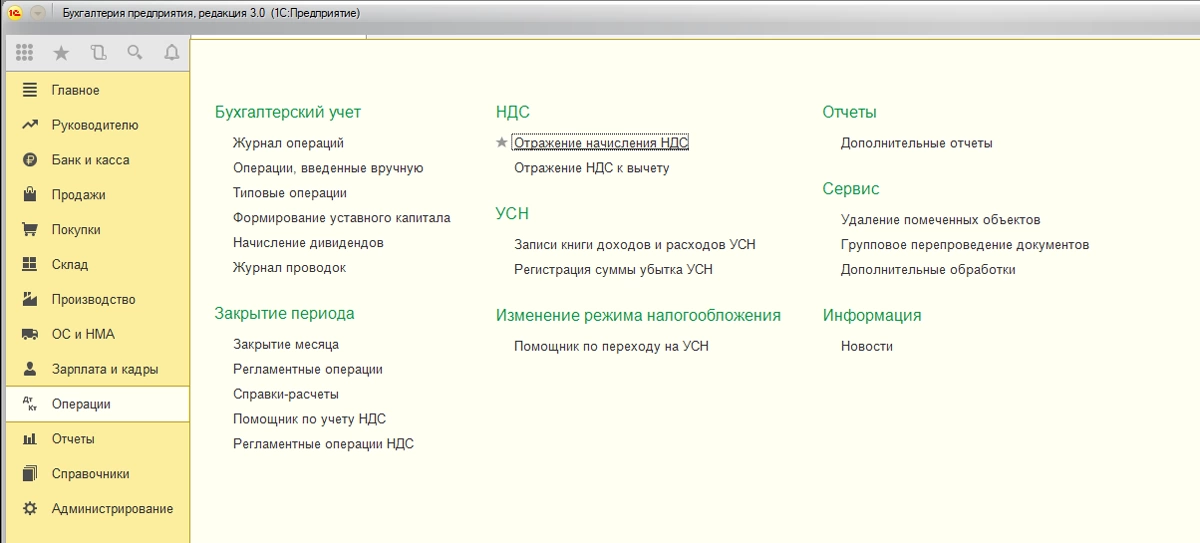
Task: Expand the title bar dropdown arrow
Action: click(x=38, y=13)
